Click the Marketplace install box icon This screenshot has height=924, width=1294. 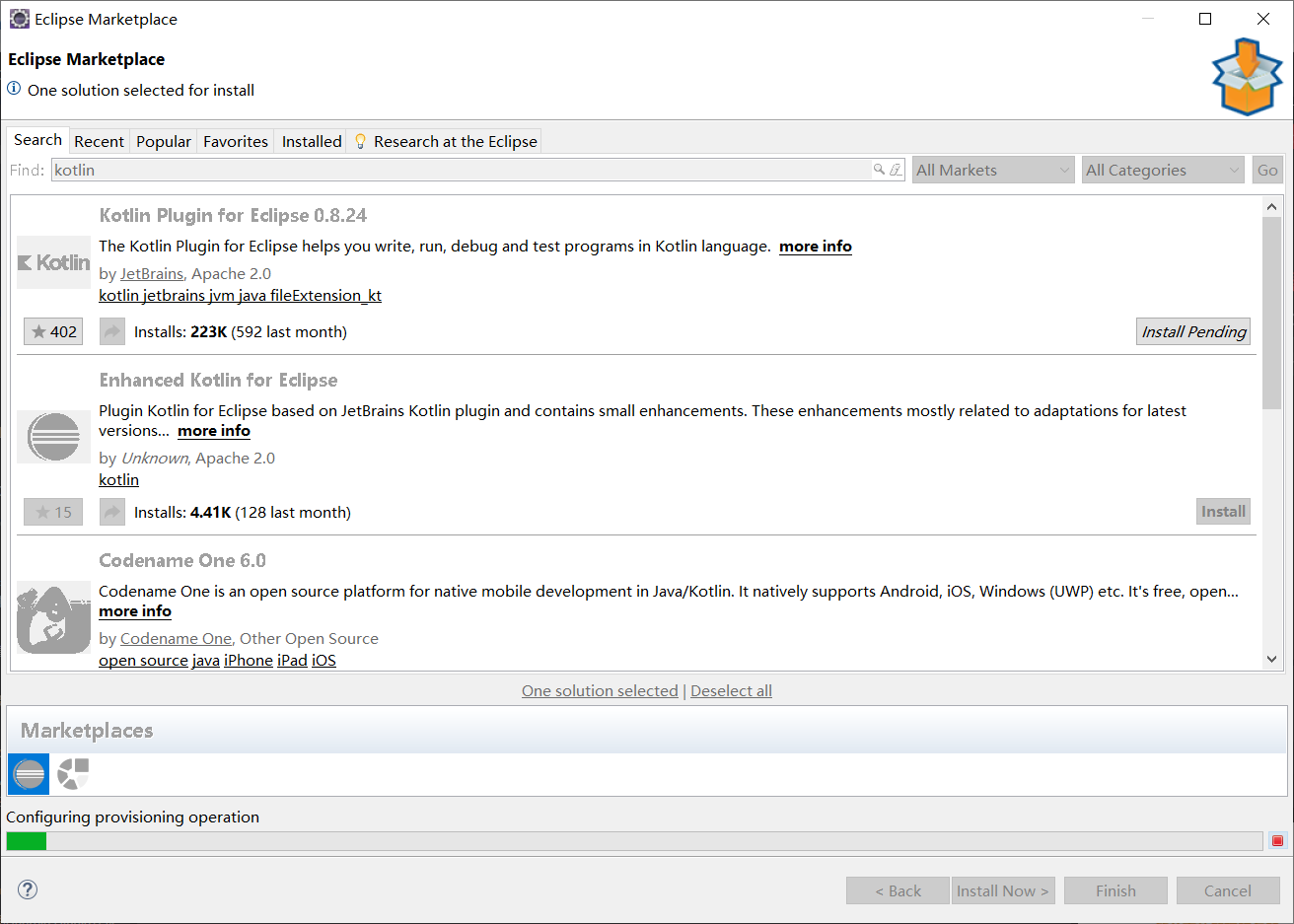(1247, 77)
